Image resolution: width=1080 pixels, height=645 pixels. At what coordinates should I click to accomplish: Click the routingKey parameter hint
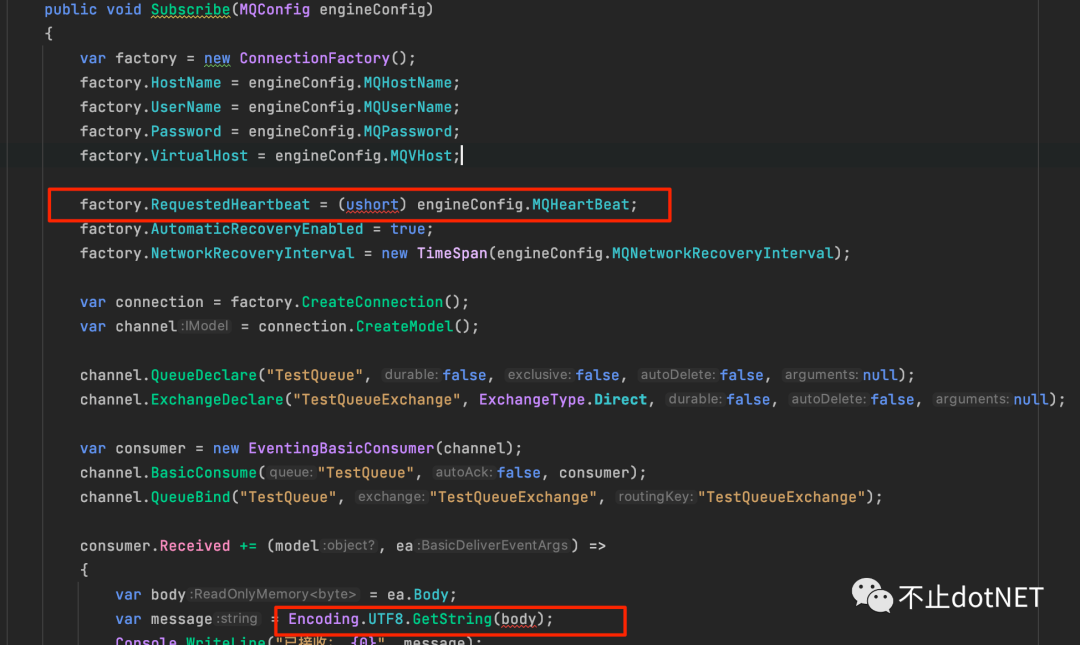click(654, 497)
